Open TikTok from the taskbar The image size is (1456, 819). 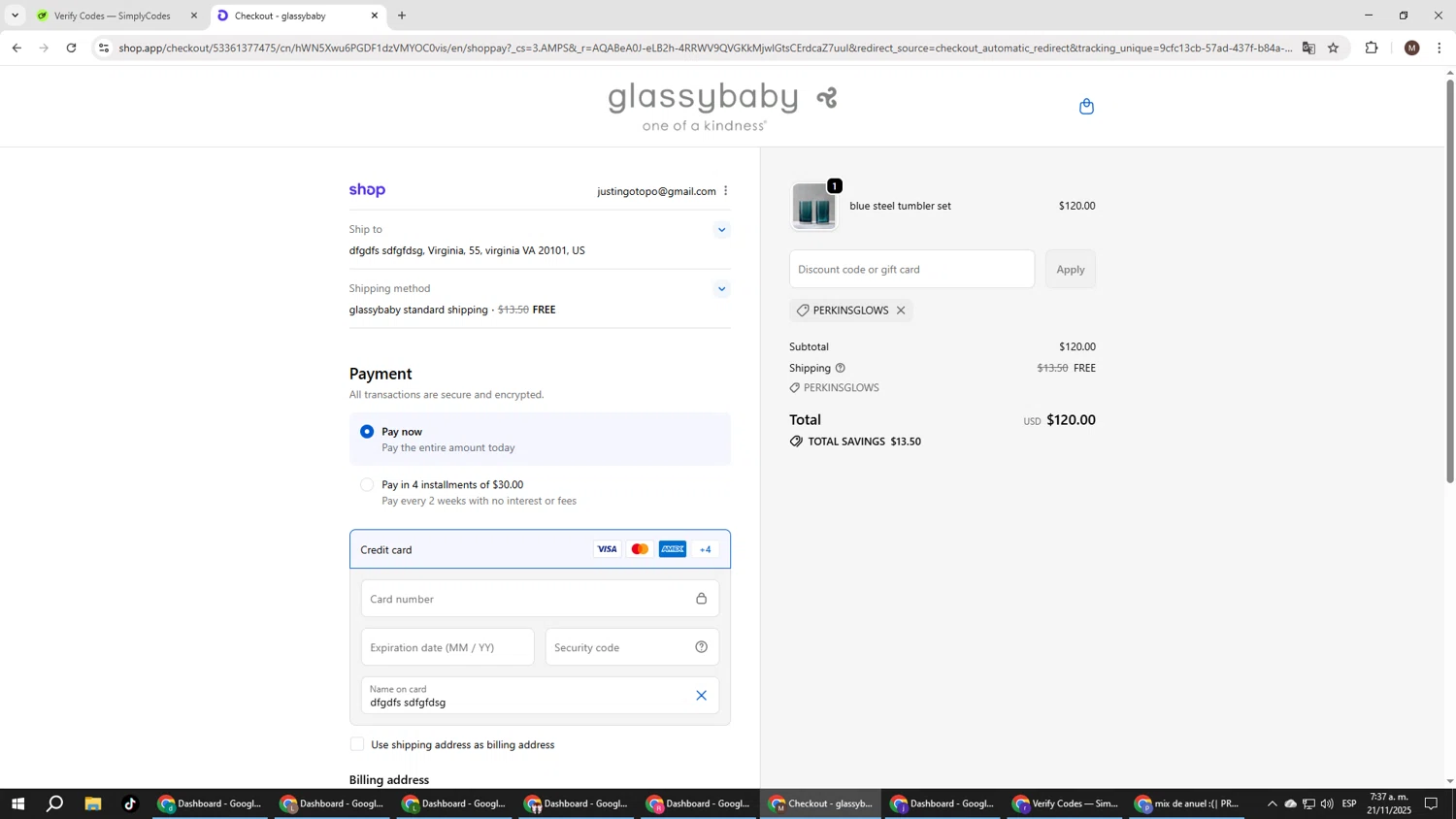(130, 804)
